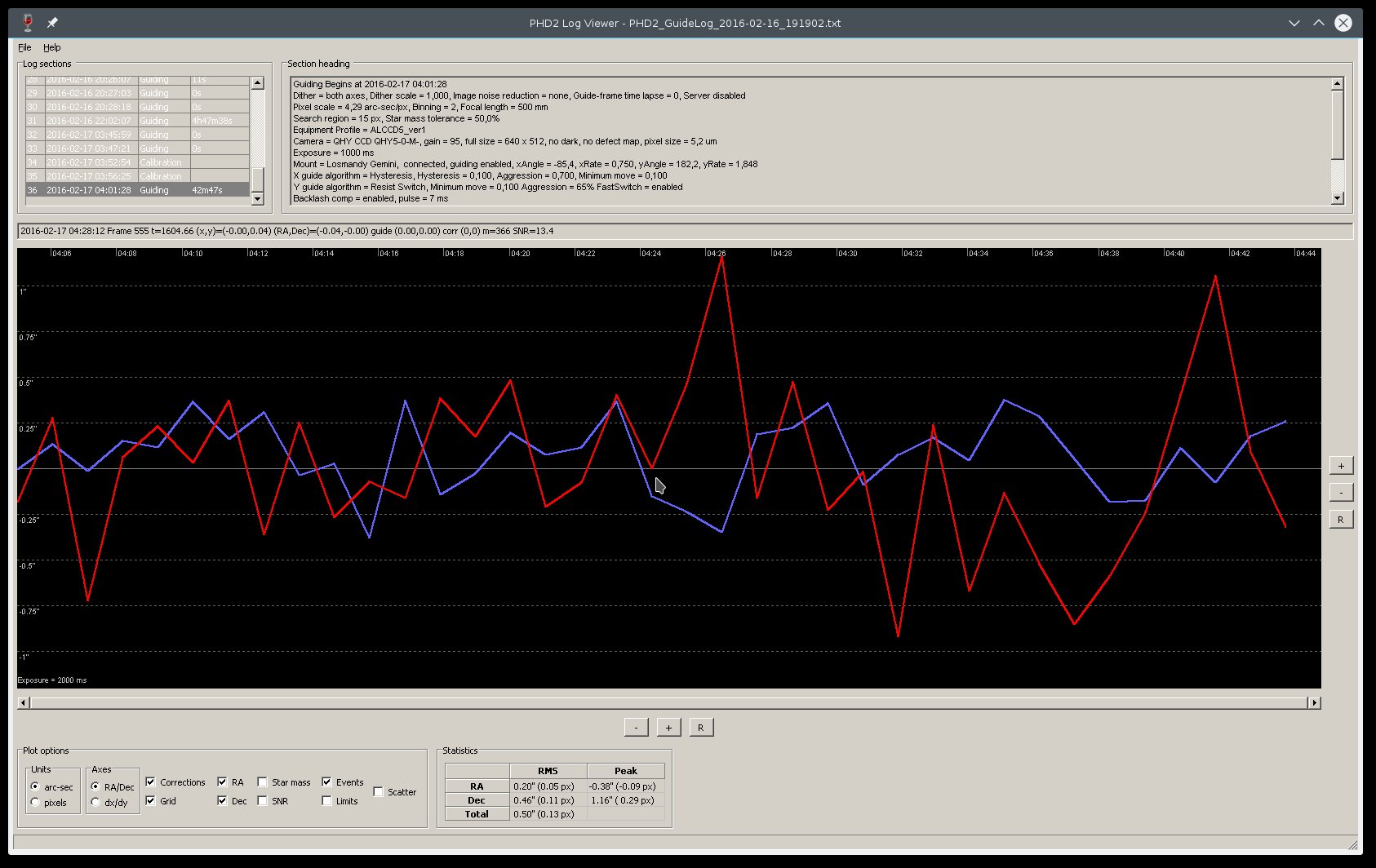Select pixels units radio button
The height and width of the screenshot is (868, 1376).
[x=34, y=802]
